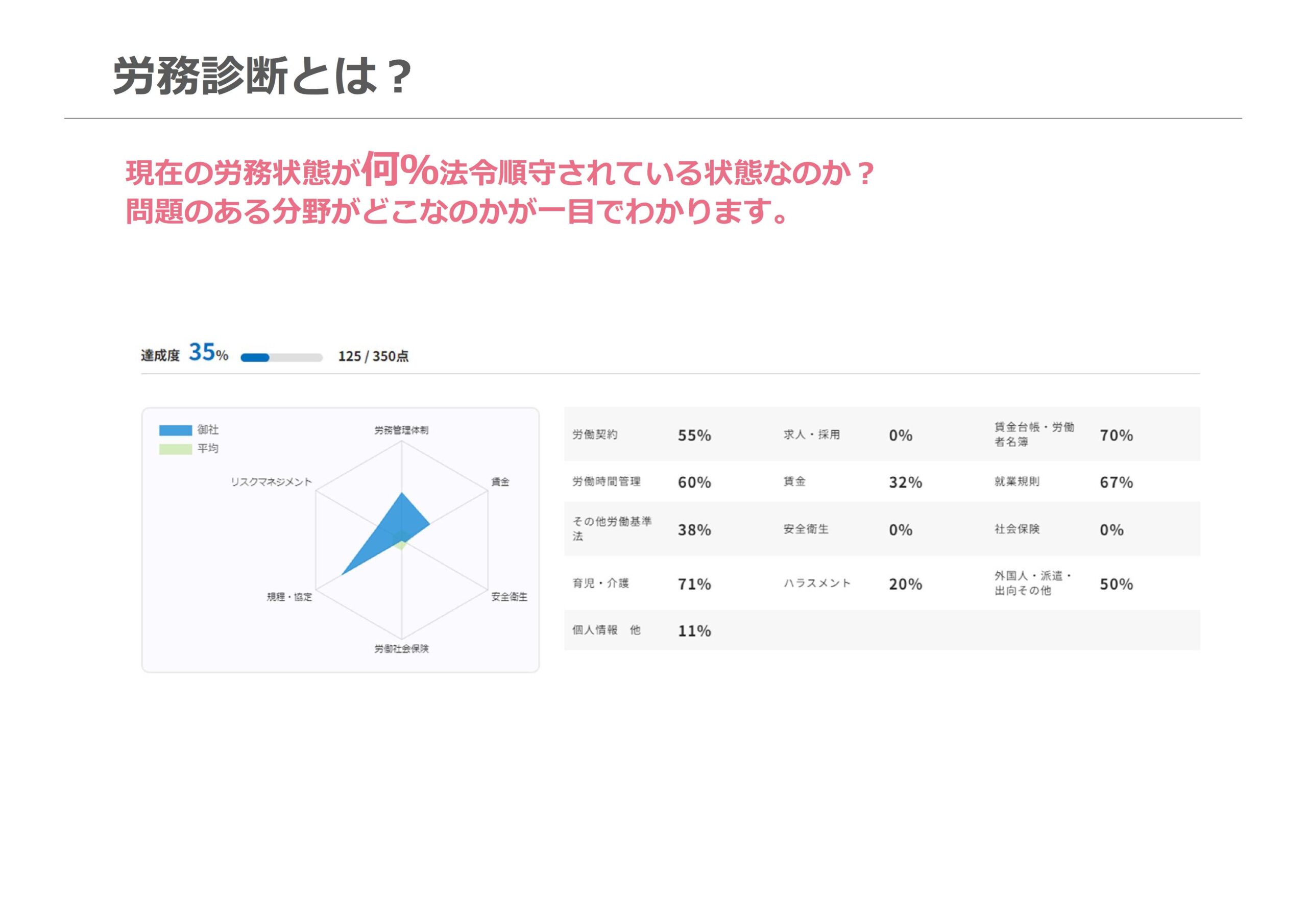Click the large pink 何% text

pyautogui.click(x=400, y=168)
